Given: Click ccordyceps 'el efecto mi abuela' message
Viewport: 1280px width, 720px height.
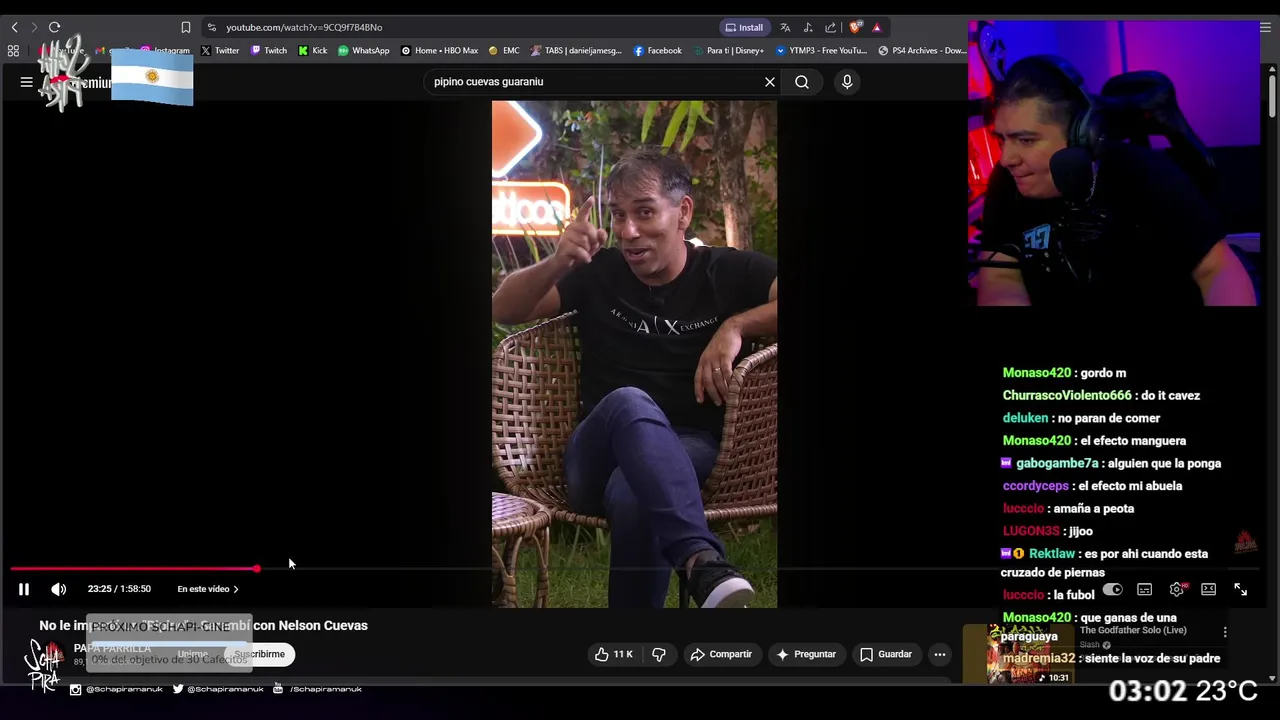Looking at the screenshot, I should pyautogui.click(x=1092, y=486).
